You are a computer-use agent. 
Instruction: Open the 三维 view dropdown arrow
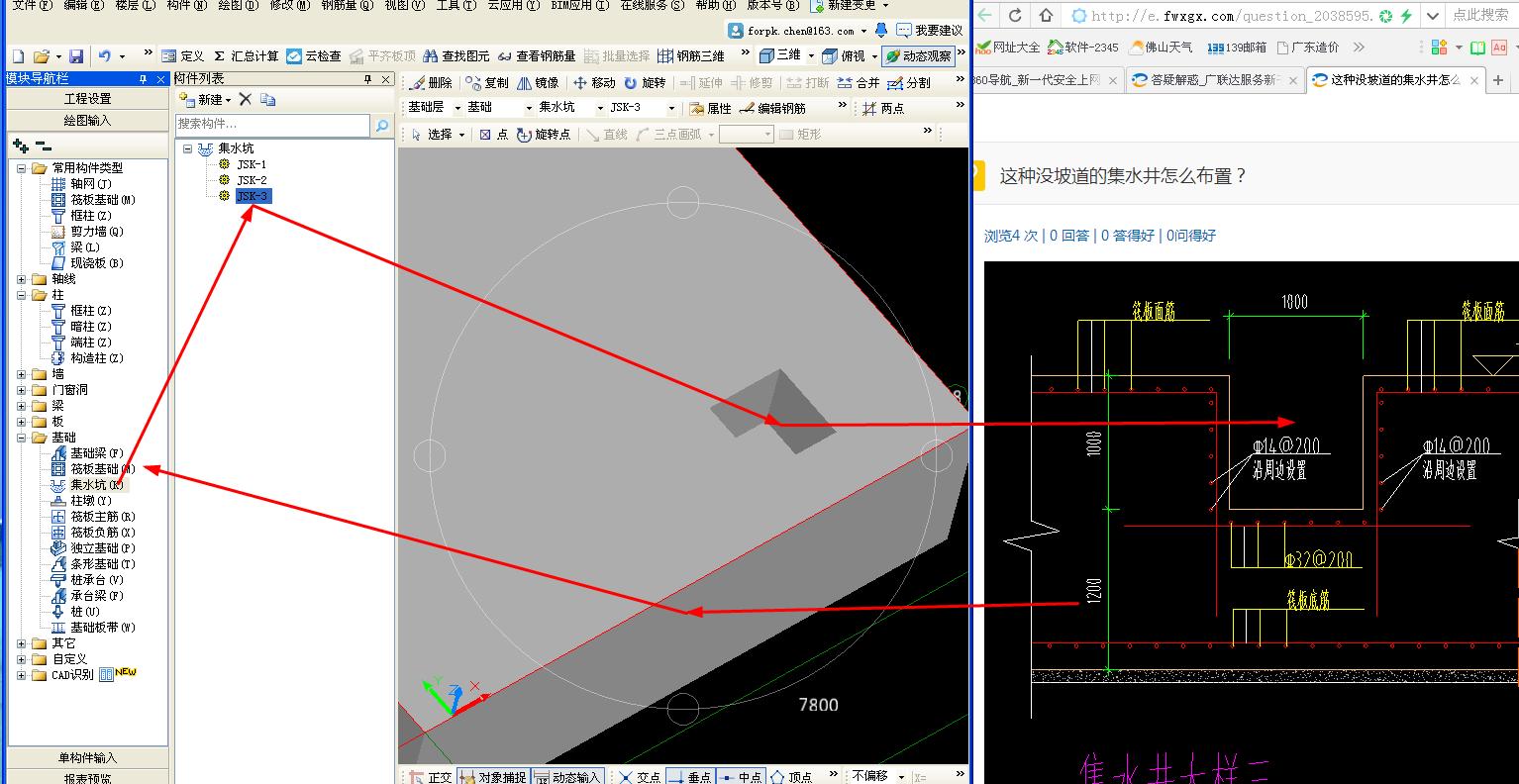(811, 56)
